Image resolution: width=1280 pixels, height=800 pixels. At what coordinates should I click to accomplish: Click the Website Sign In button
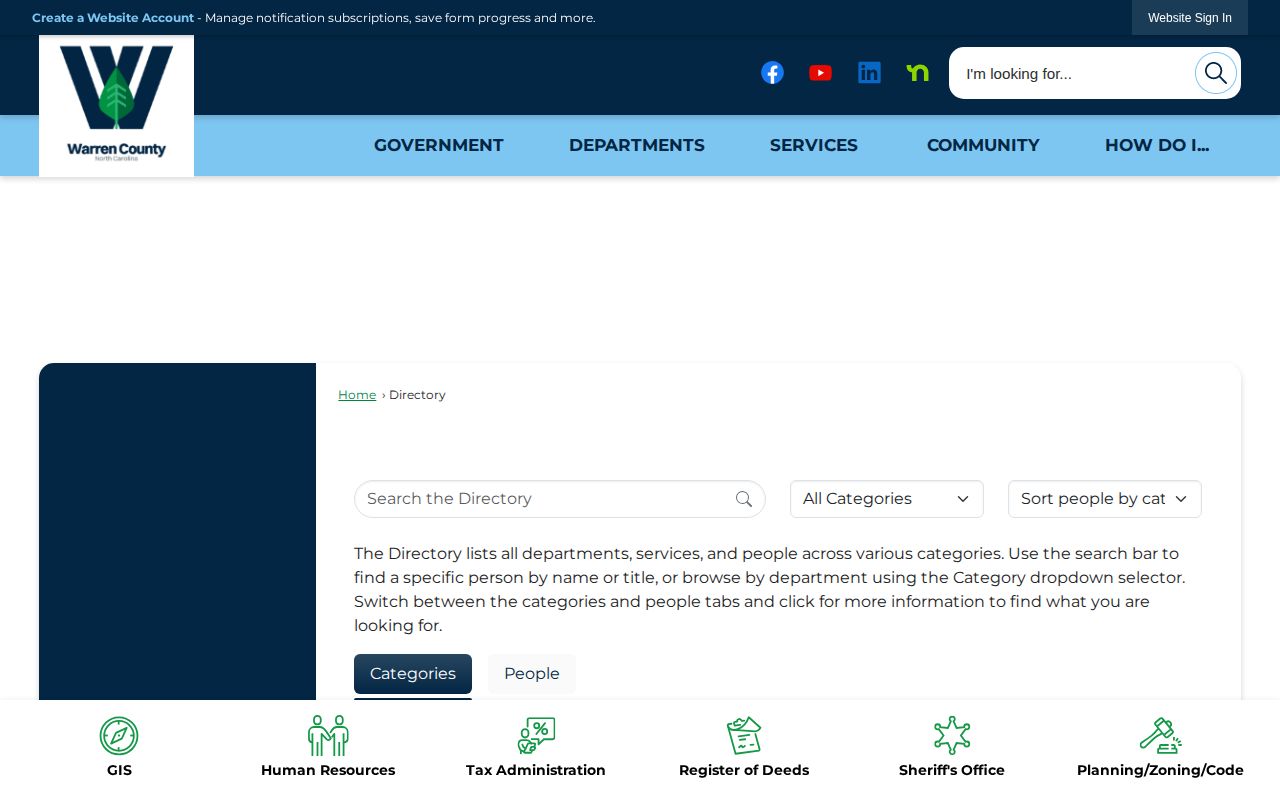click(1190, 18)
